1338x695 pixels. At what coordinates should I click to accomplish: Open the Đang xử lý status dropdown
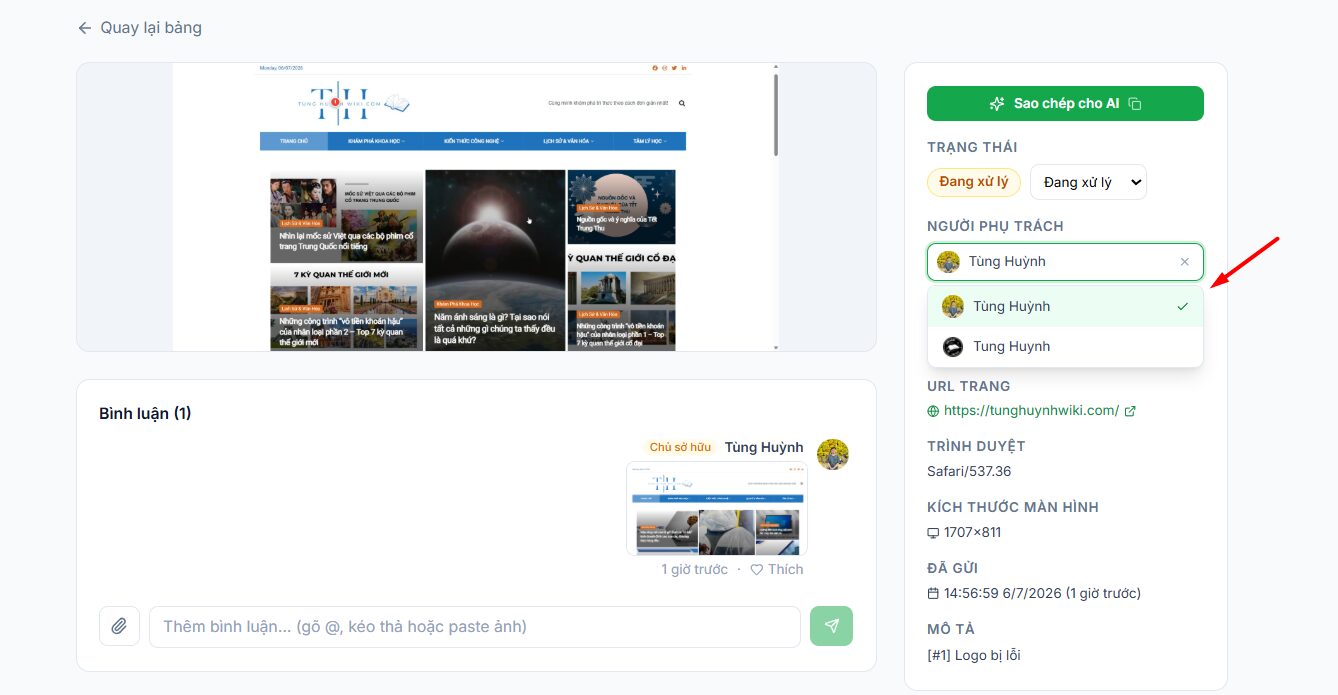[1088, 182]
